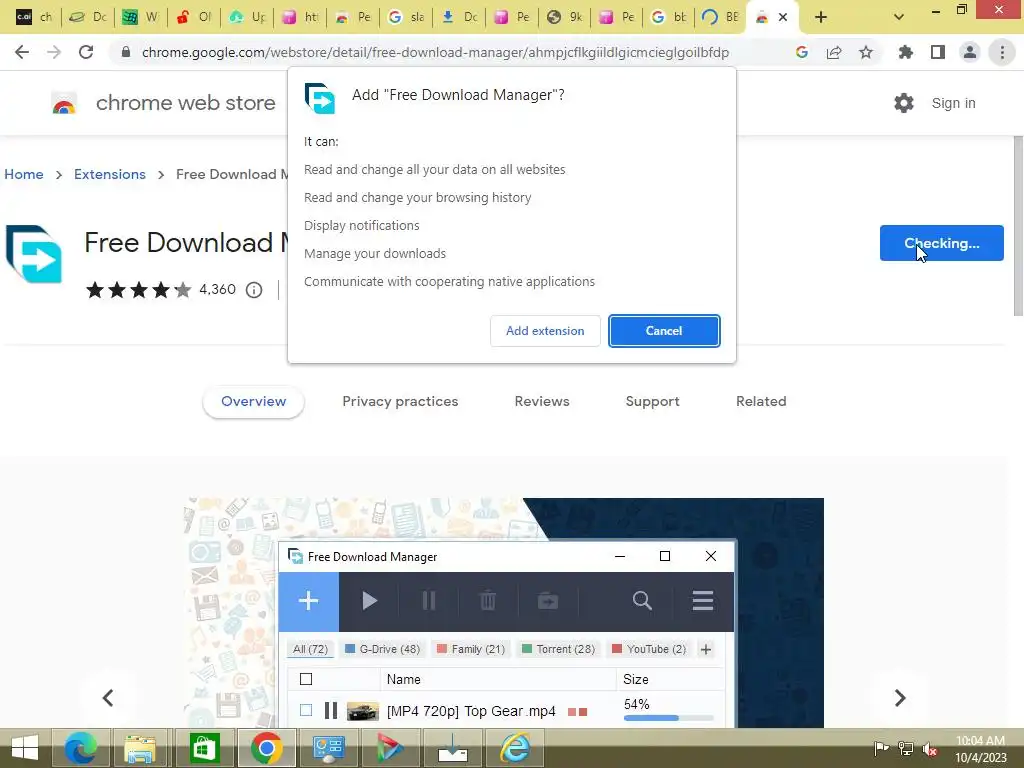Close the active Chrome tab
The image size is (1024, 768).
782,17
